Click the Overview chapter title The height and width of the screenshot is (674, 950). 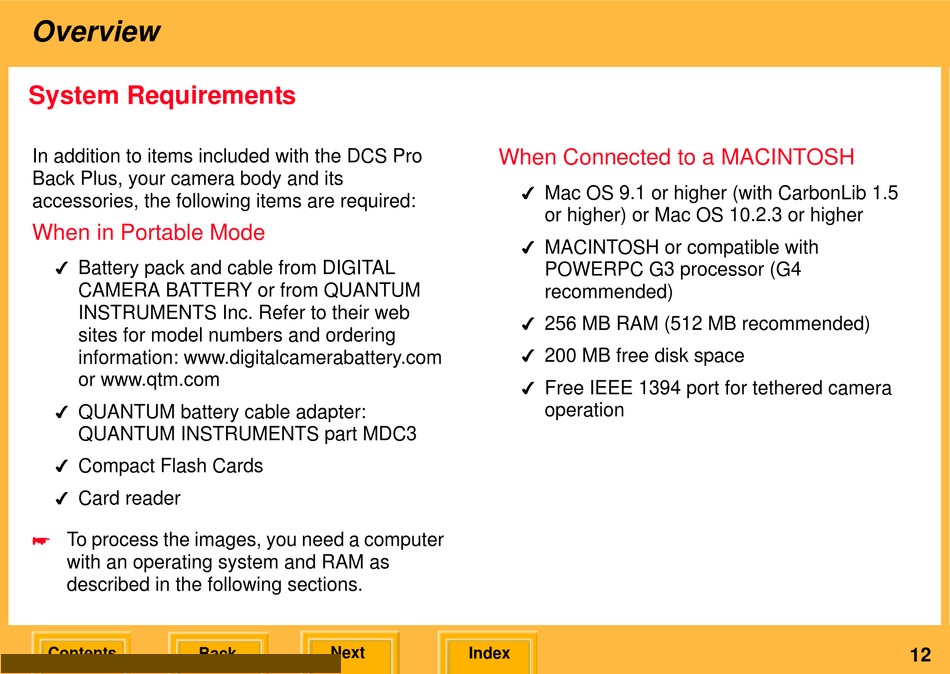click(96, 31)
